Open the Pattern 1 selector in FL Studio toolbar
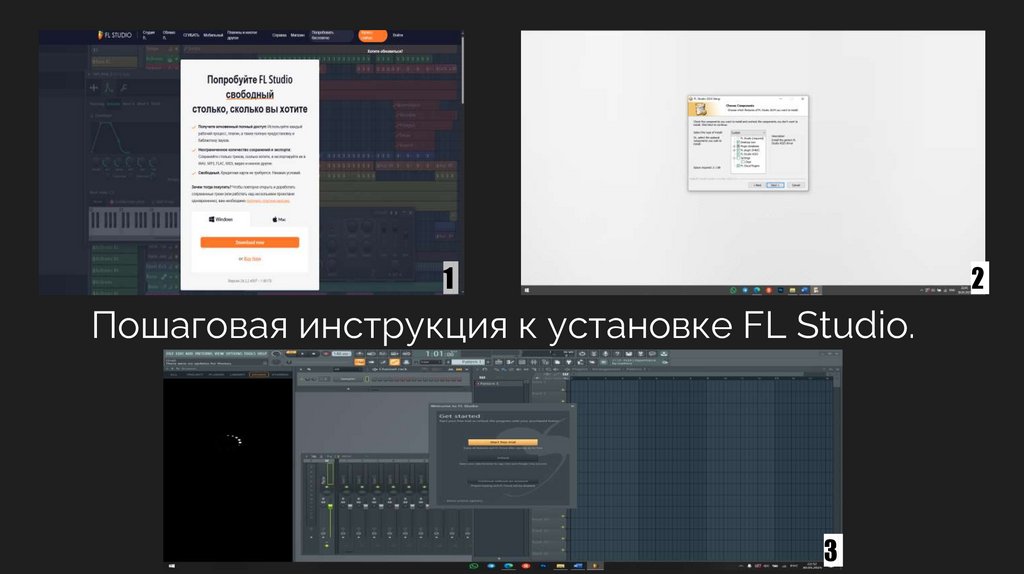 click(x=468, y=362)
